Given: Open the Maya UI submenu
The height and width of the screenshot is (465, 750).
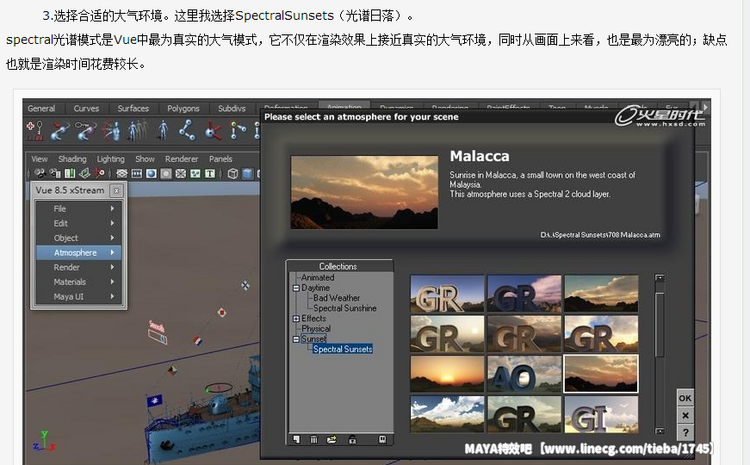Looking at the screenshot, I should [79, 297].
